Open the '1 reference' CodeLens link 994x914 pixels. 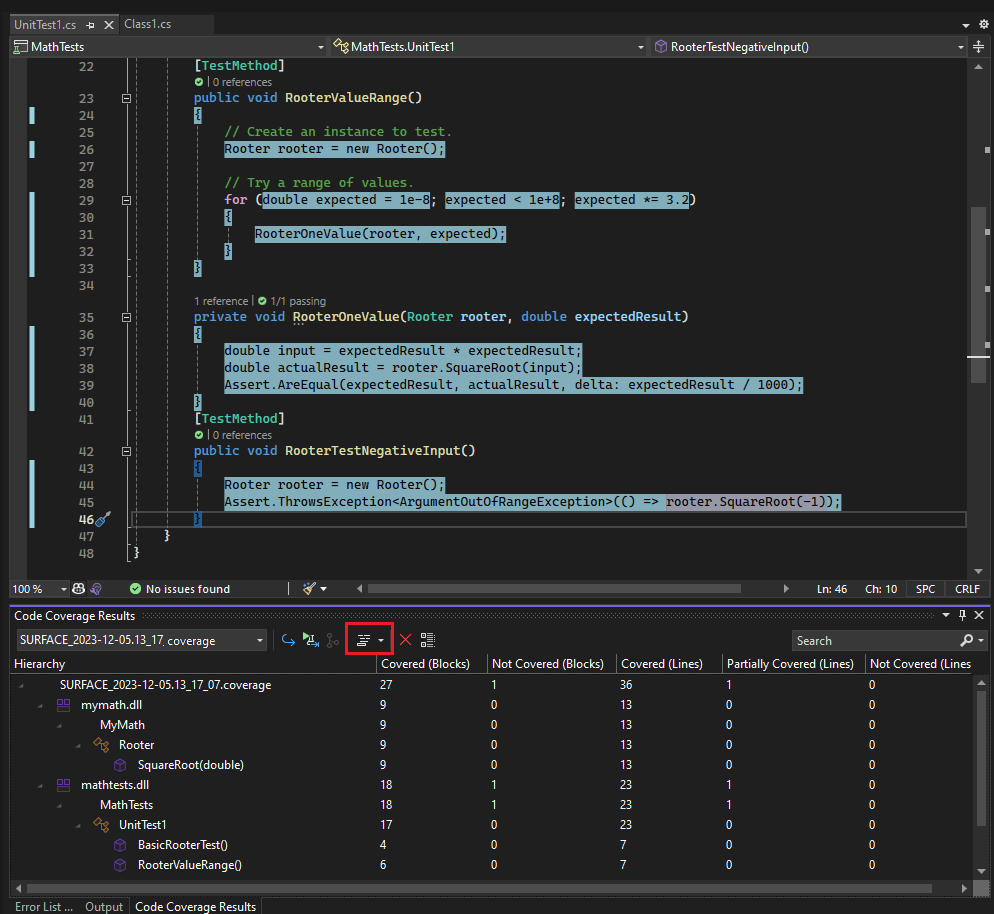[221, 301]
